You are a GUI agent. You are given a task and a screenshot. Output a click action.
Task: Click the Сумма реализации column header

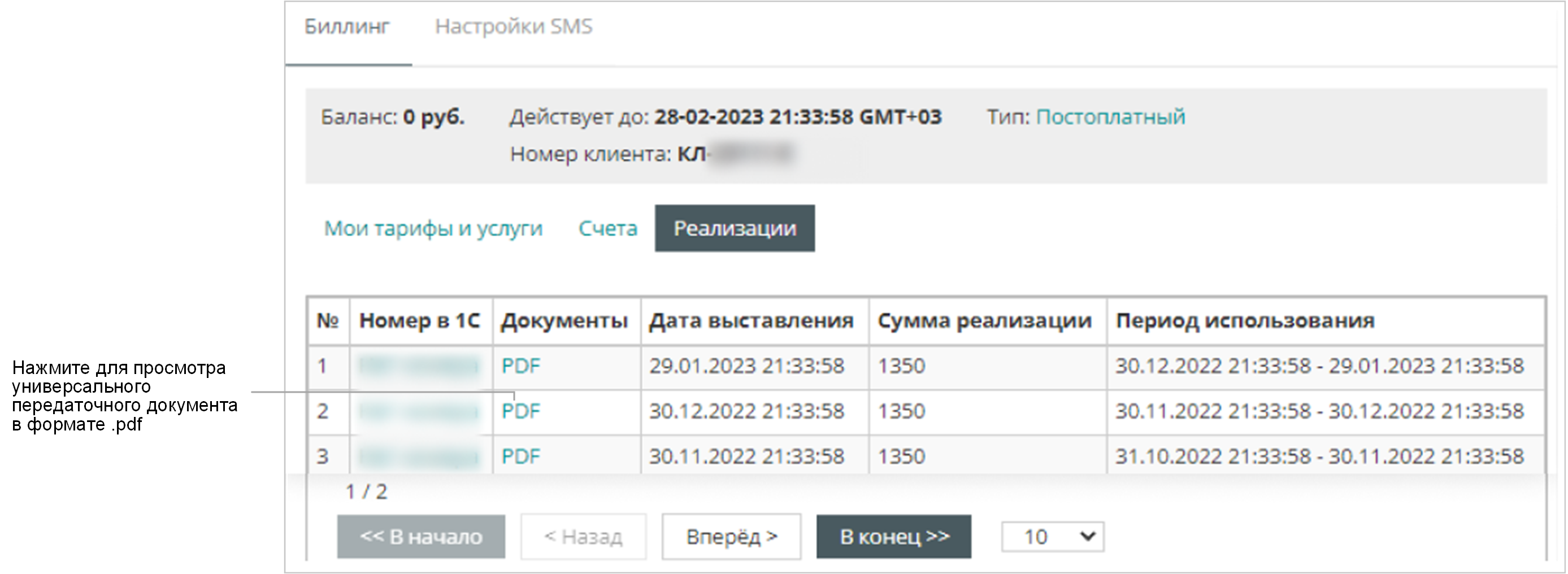(x=984, y=321)
